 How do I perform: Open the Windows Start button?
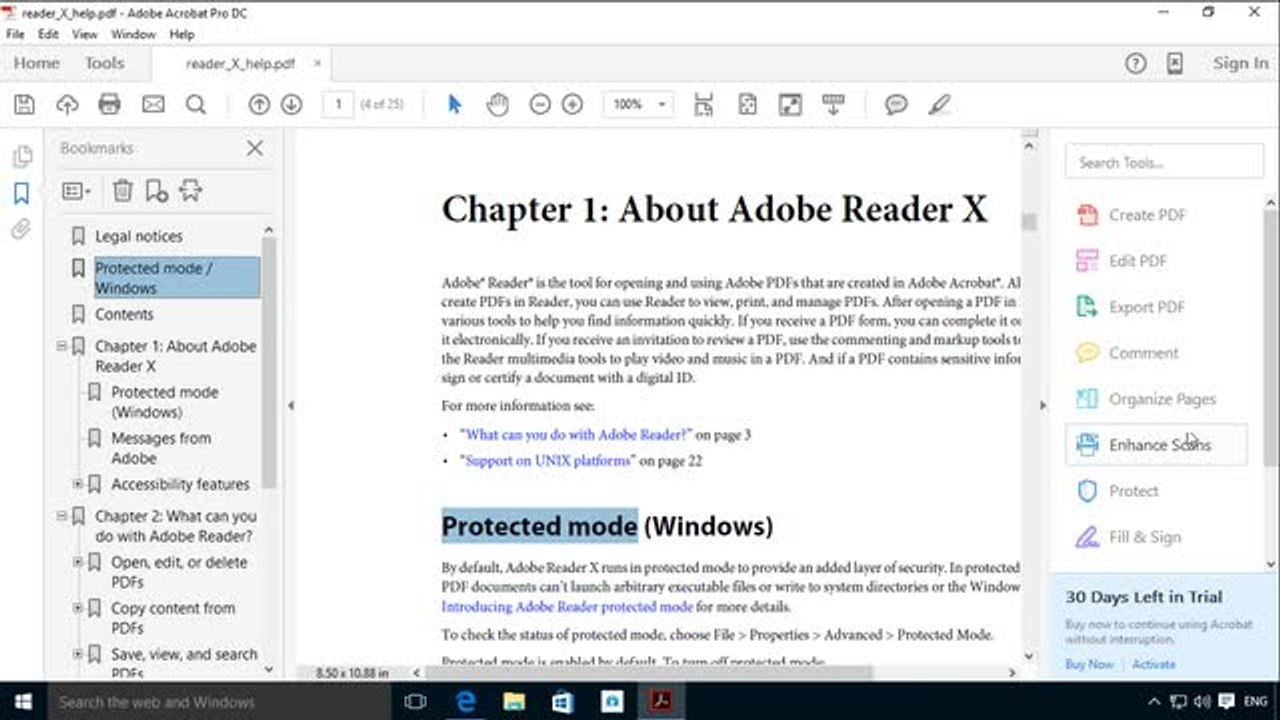coord(22,701)
